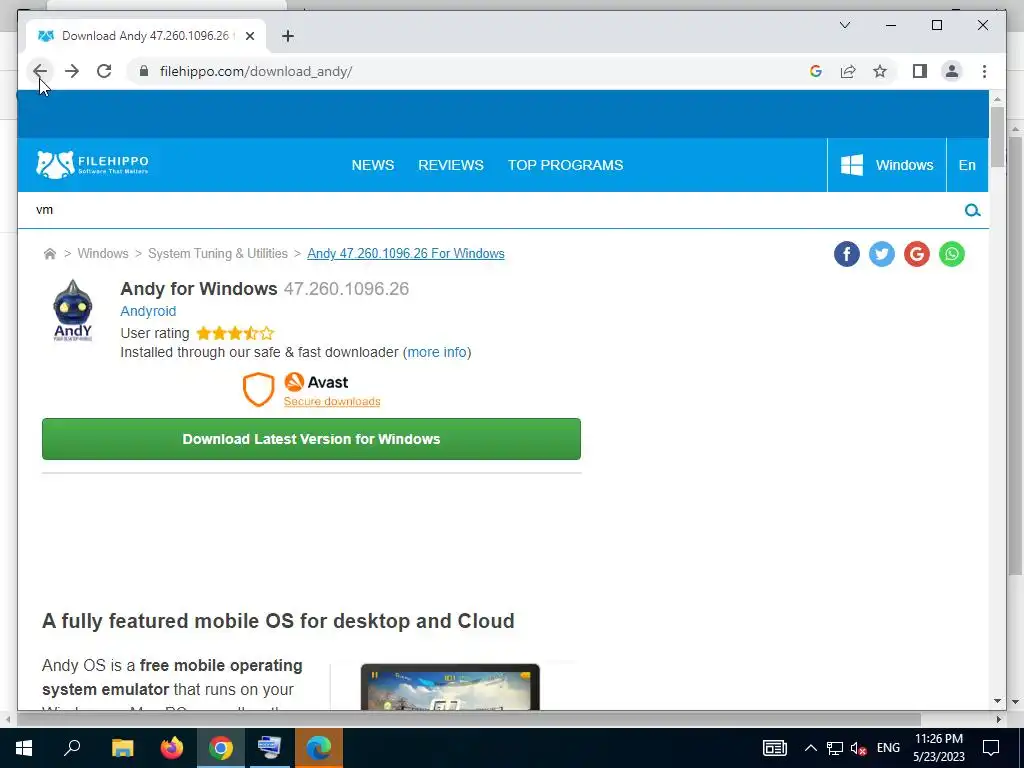Click the FileHippo logo
This screenshot has width=1024, height=768.
tap(92, 165)
